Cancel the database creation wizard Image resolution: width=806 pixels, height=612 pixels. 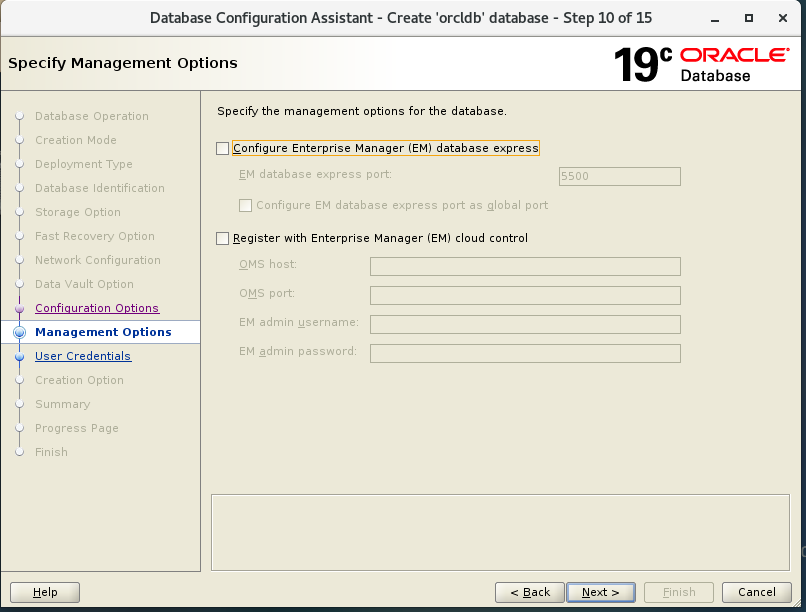(x=757, y=592)
